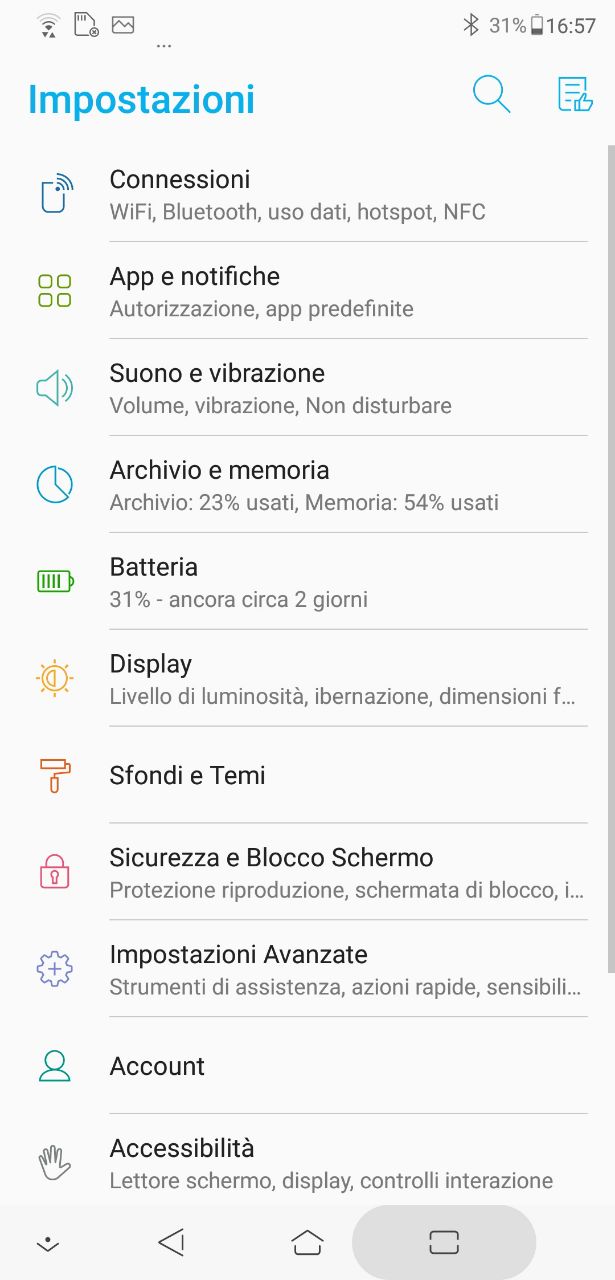Tap the green Batteria icon
The image size is (615, 1280).
pos(55,581)
